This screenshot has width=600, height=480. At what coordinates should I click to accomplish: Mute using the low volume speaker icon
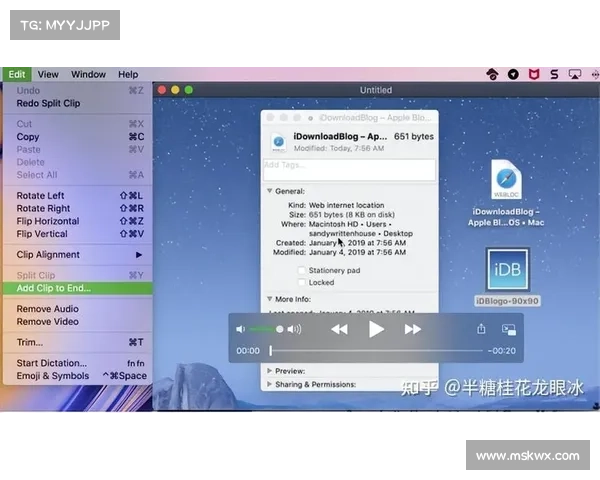click(x=240, y=329)
